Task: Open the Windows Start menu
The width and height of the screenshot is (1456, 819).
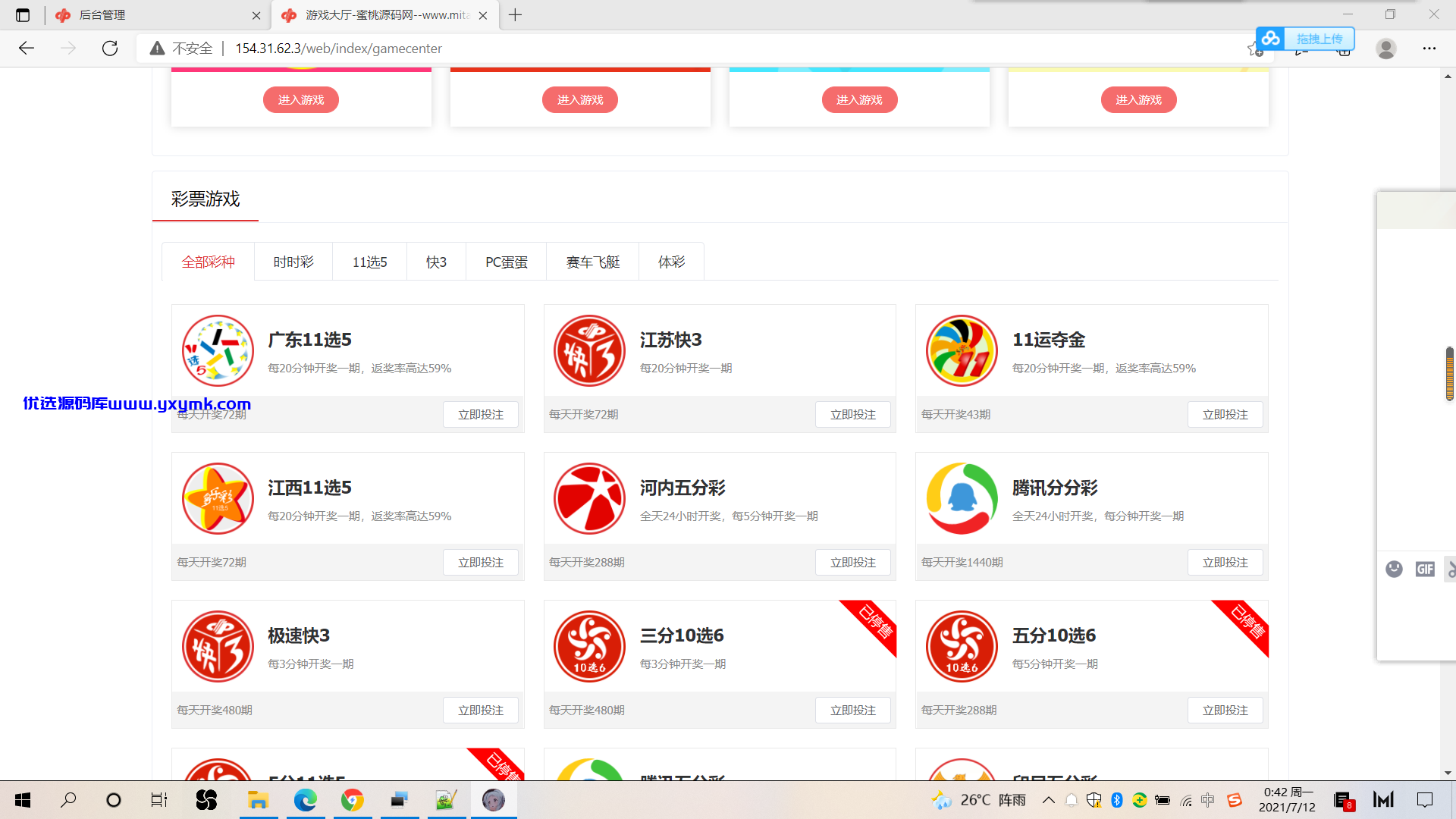Action: tap(23, 800)
